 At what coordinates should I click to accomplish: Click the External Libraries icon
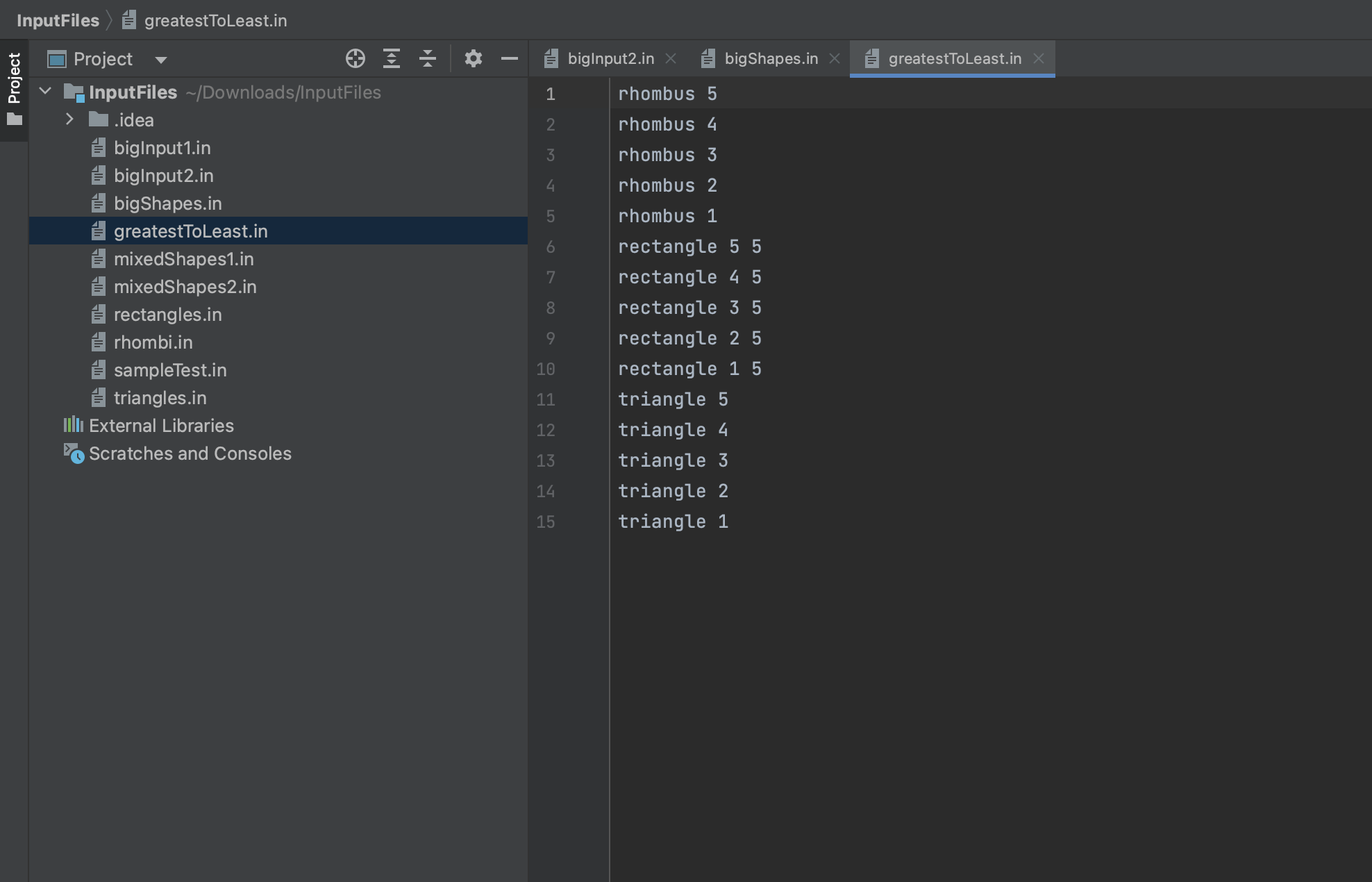coord(73,425)
